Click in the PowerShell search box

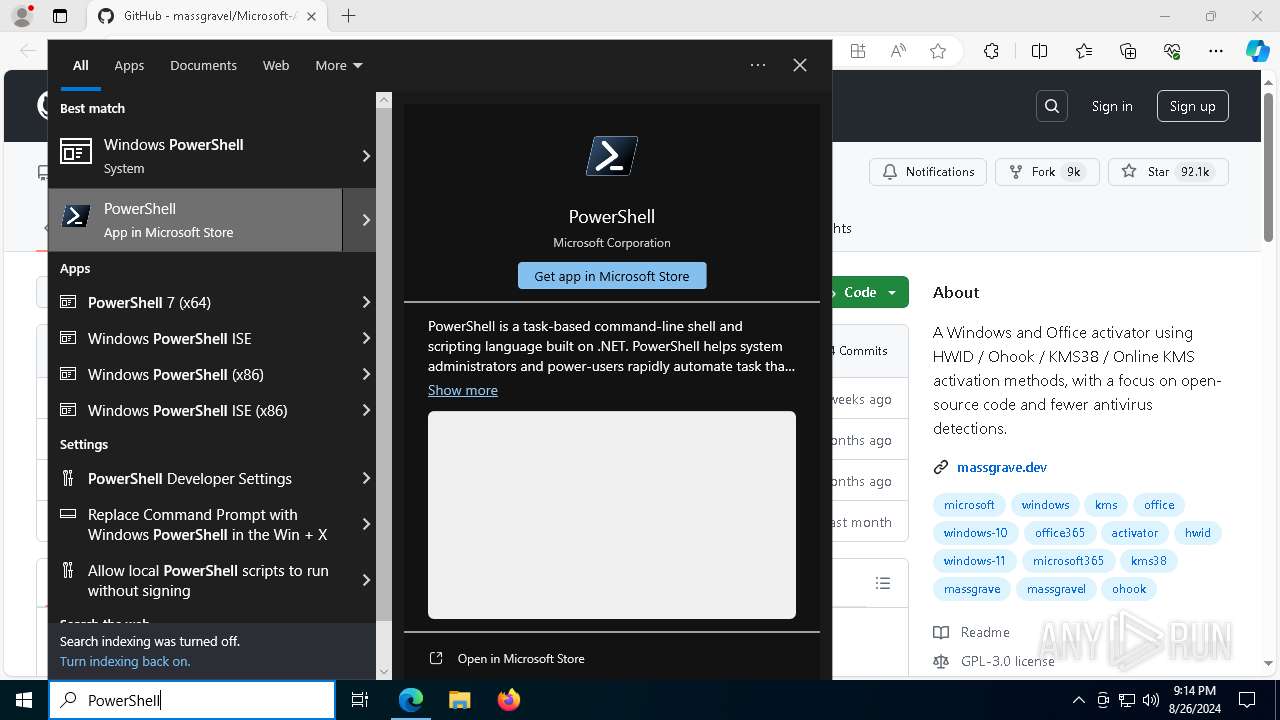(192, 700)
